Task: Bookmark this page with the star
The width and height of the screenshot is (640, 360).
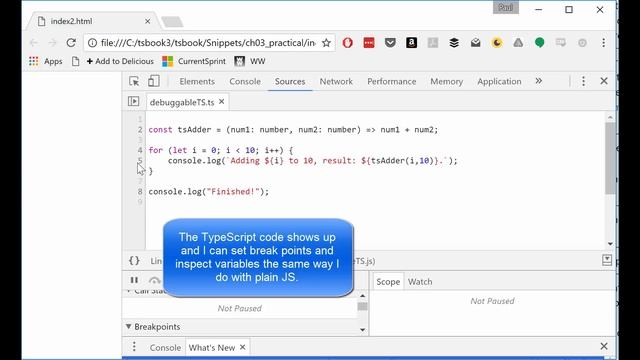Action: coord(326,42)
